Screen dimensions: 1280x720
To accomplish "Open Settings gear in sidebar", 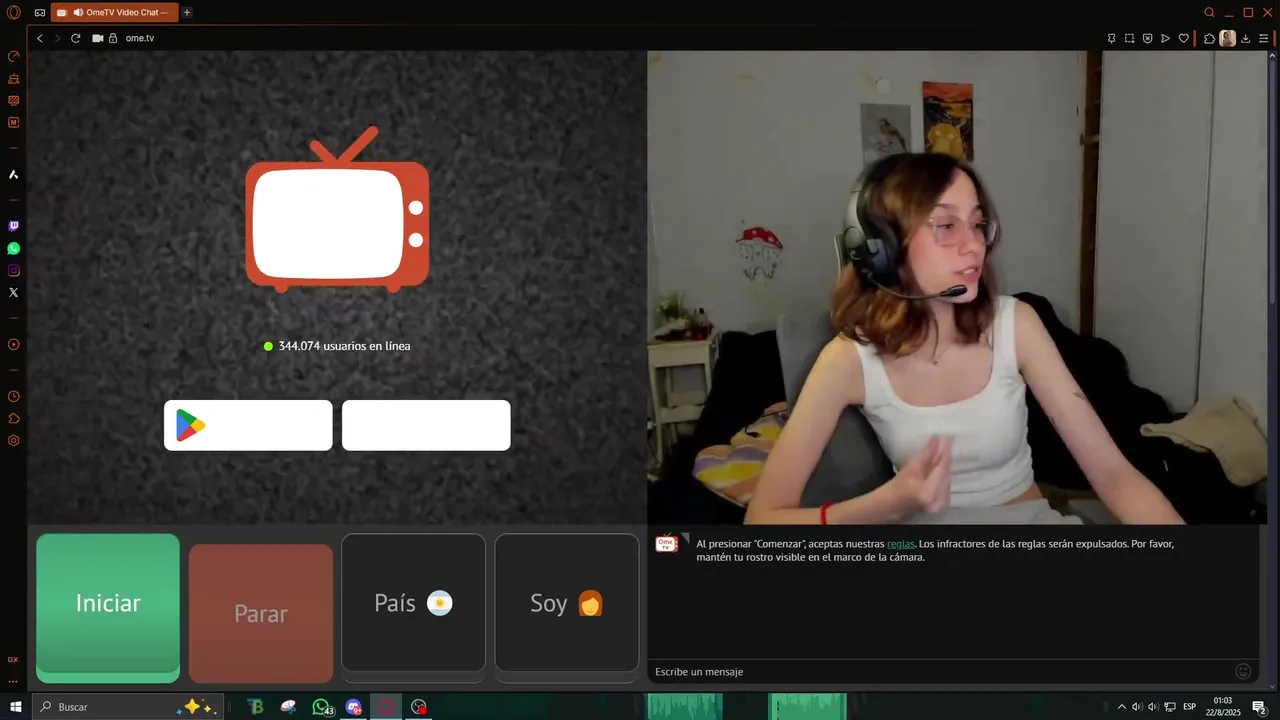I will (14, 440).
